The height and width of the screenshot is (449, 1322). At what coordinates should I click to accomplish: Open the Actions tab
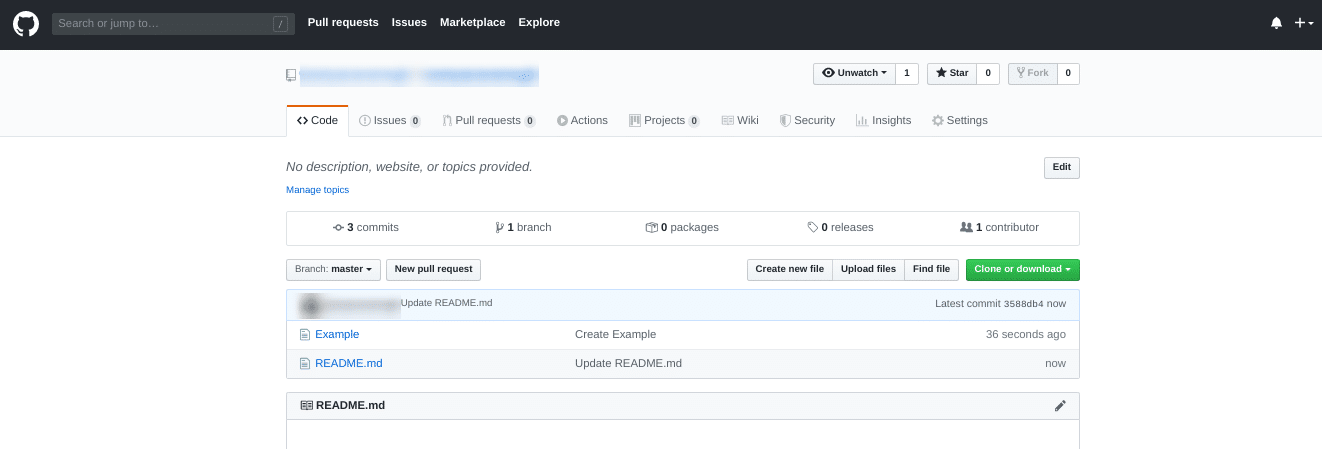coord(582,120)
